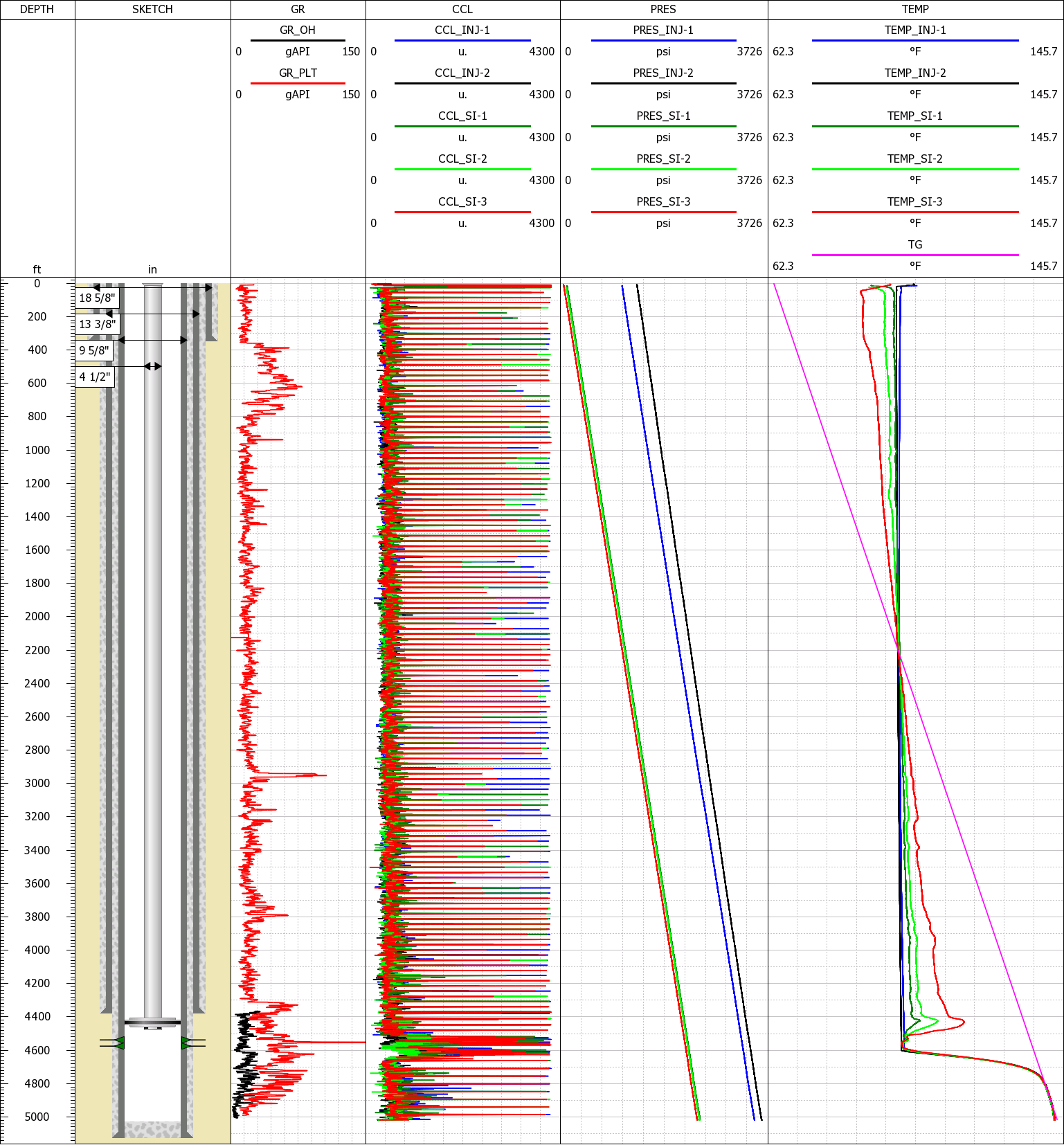Click the PRES_SI-1 curve label
The image size is (1064, 1145).
pyautogui.click(x=663, y=116)
